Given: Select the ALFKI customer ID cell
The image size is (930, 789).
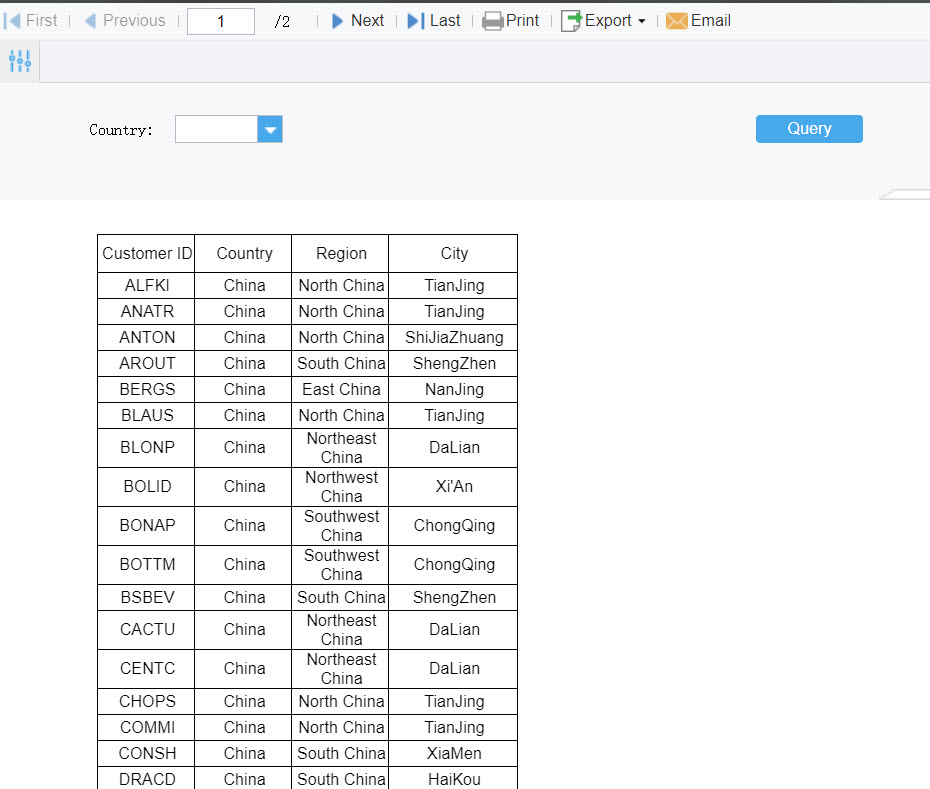Looking at the screenshot, I should coord(146,285).
